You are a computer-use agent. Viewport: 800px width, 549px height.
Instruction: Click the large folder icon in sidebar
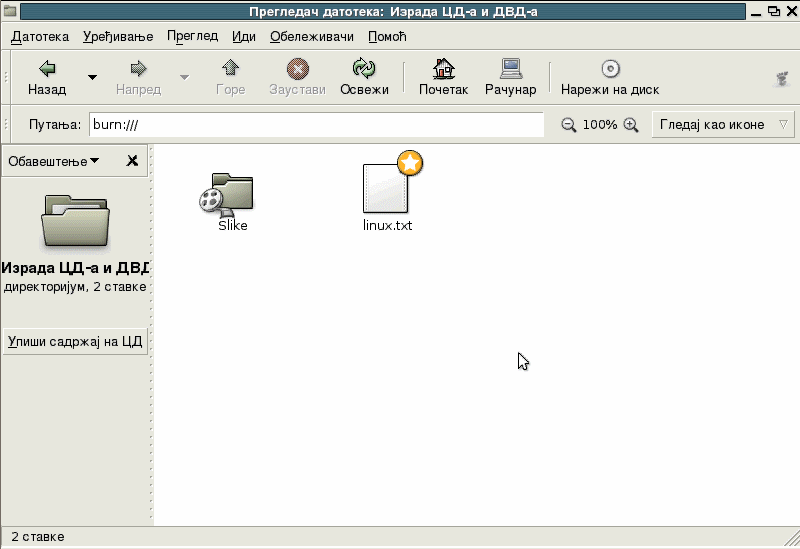(75, 222)
